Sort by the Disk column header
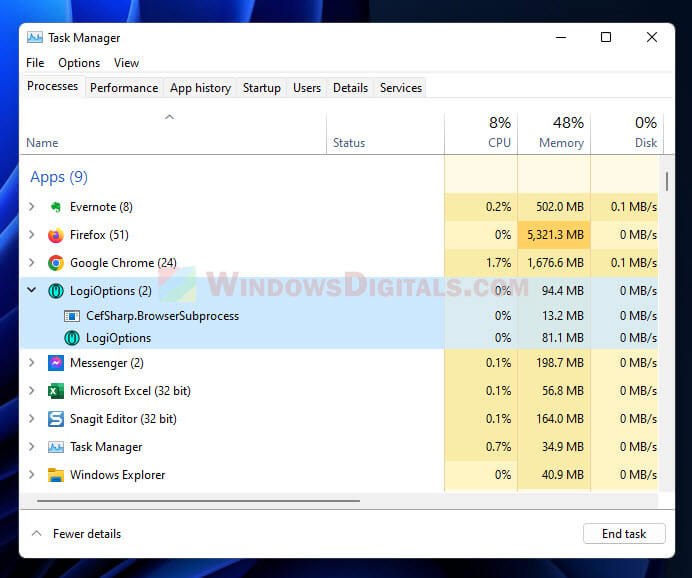 pyautogui.click(x=627, y=134)
